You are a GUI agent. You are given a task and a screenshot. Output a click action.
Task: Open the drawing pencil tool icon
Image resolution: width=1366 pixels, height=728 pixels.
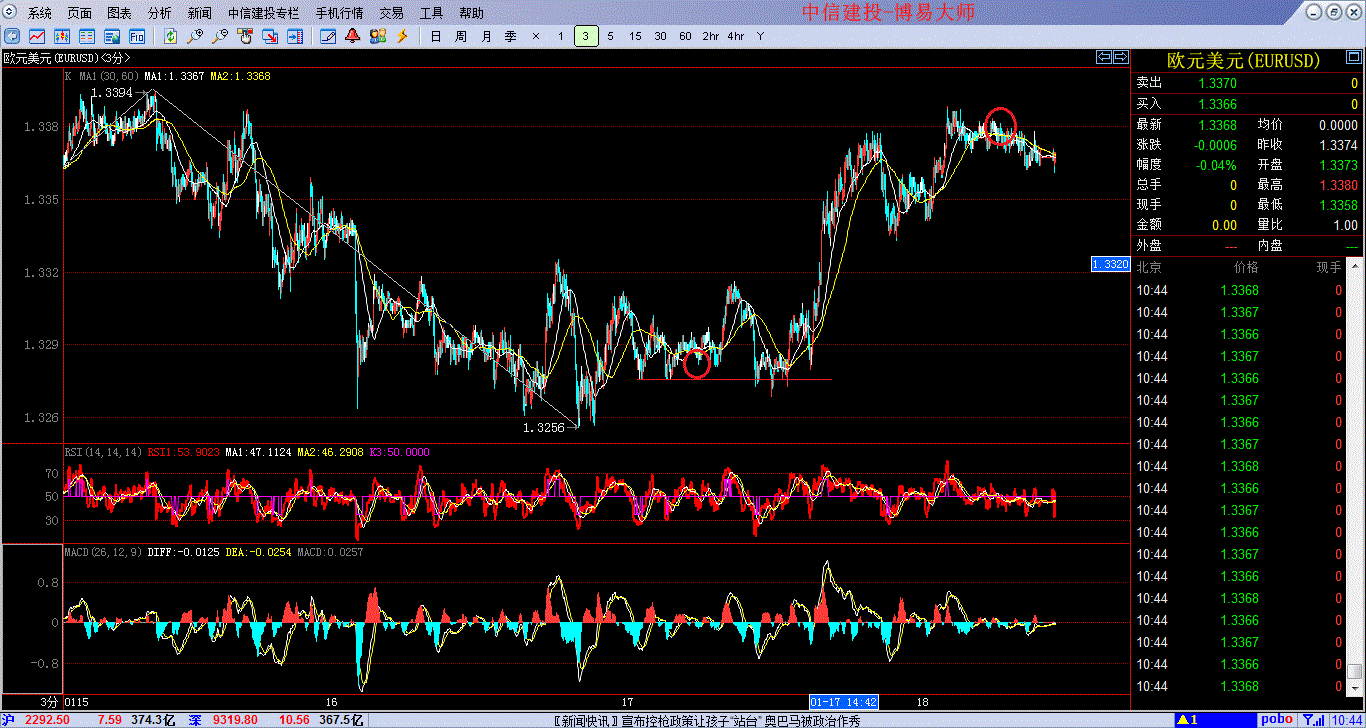[x=328, y=36]
